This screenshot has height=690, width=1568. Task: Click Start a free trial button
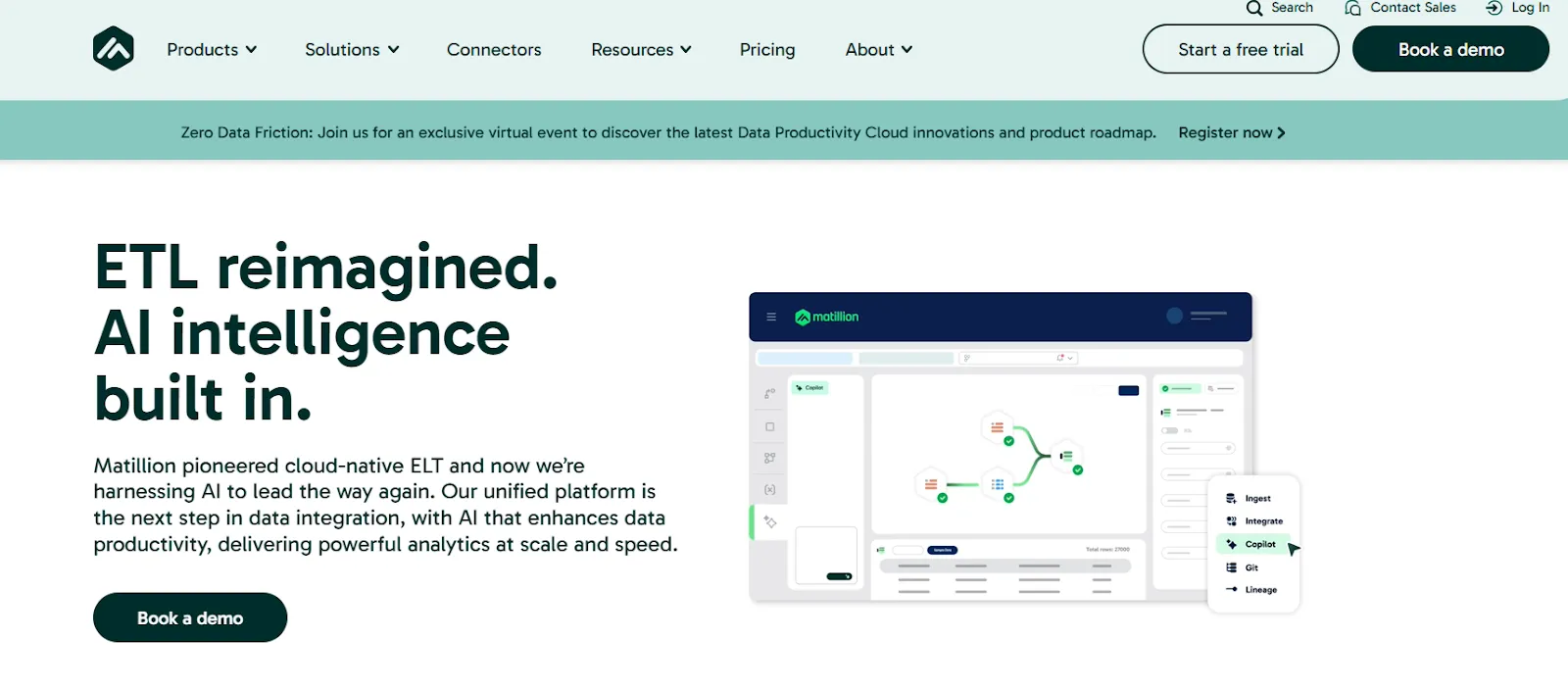click(x=1241, y=49)
